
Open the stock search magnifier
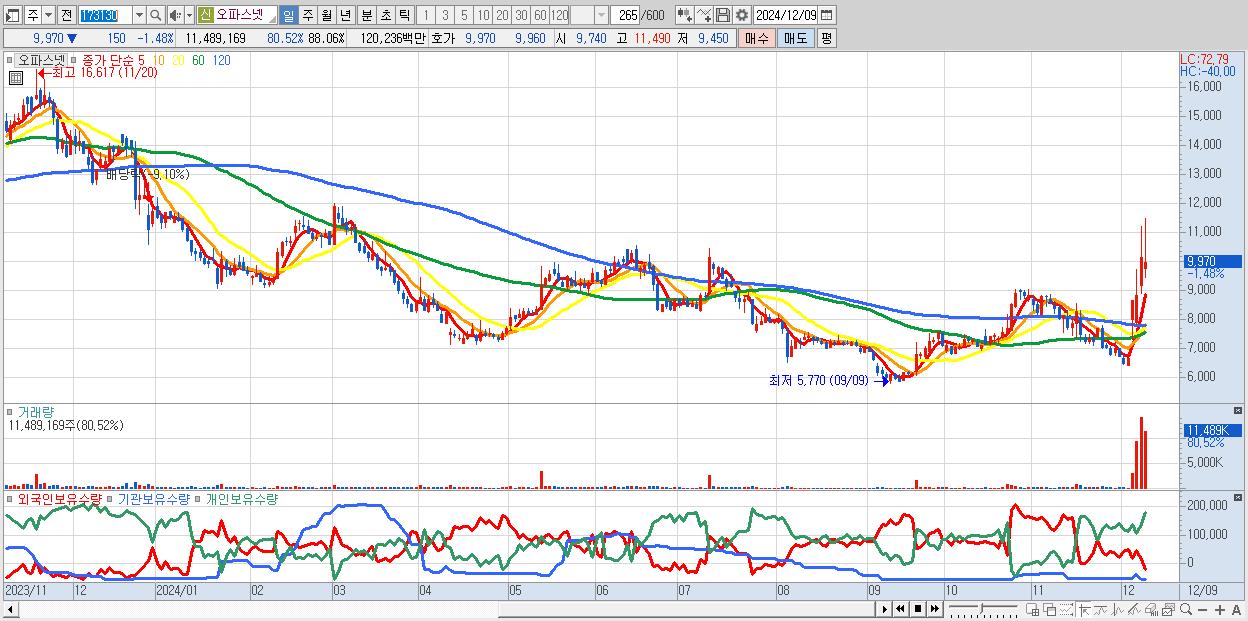coord(156,15)
